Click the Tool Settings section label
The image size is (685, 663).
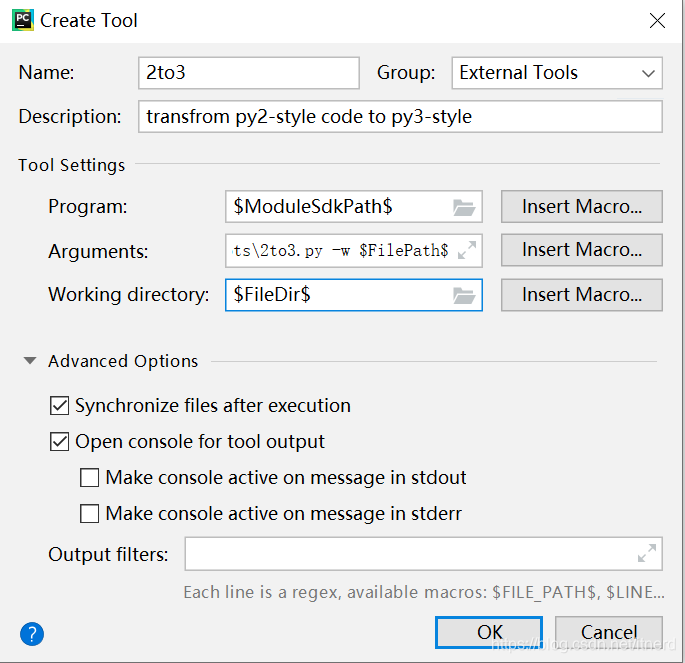point(72,165)
